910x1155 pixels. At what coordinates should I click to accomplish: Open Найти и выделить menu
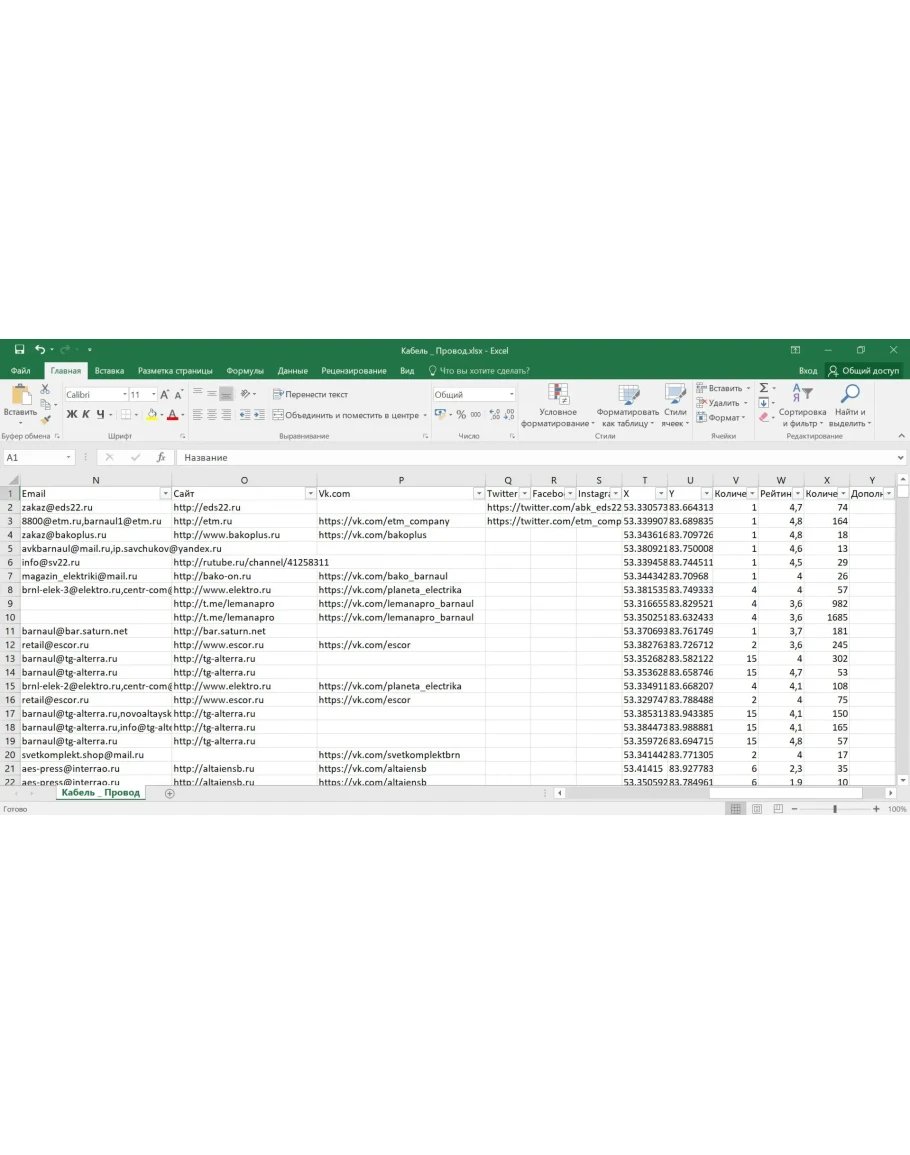[x=849, y=405]
